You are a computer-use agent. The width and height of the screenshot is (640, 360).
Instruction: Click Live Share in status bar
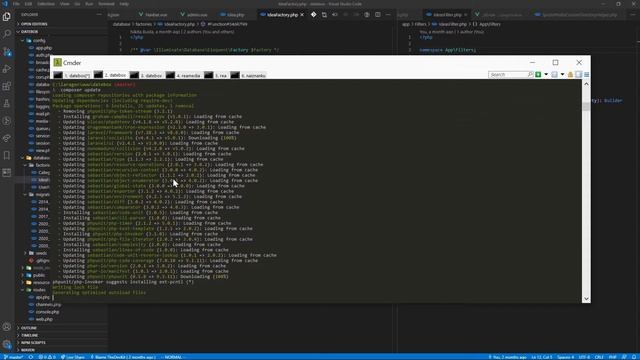pos(73,357)
